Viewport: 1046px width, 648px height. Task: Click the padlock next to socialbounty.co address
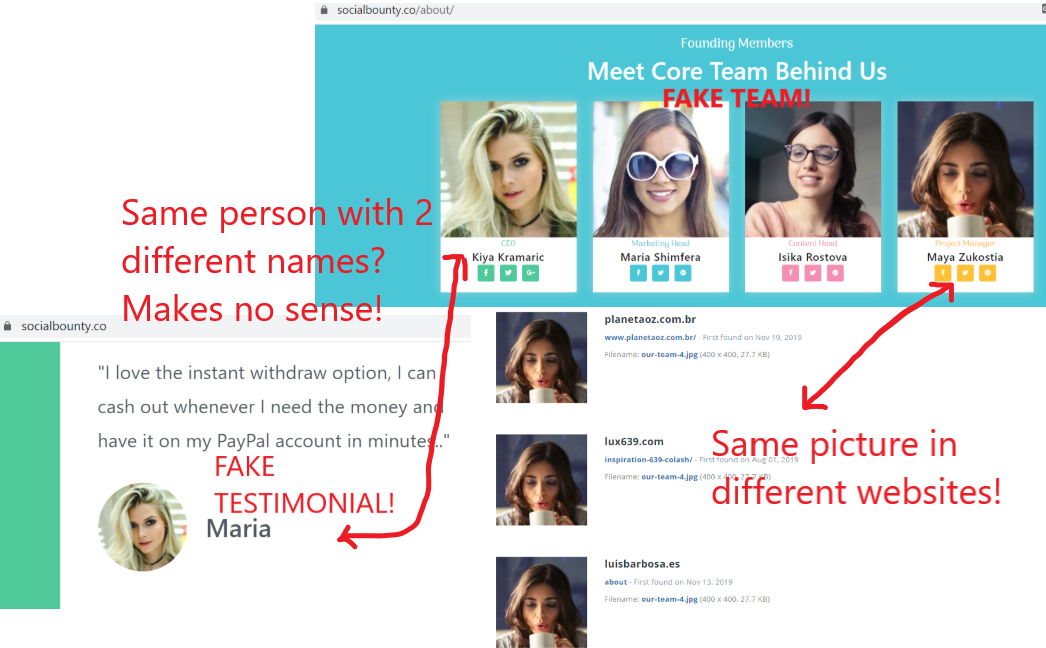(x=8, y=326)
